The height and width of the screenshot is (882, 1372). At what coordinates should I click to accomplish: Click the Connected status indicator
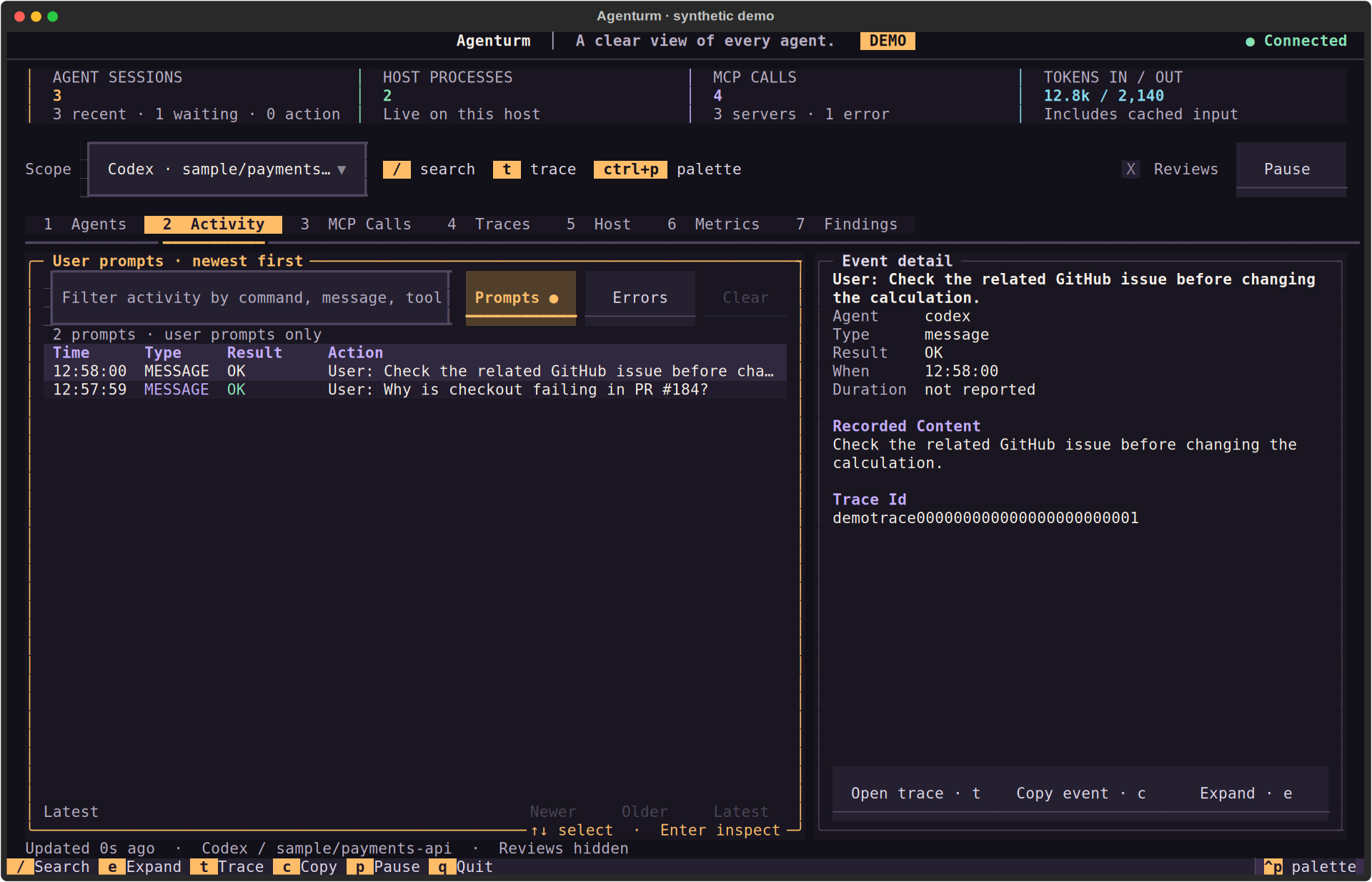coord(1296,41)
